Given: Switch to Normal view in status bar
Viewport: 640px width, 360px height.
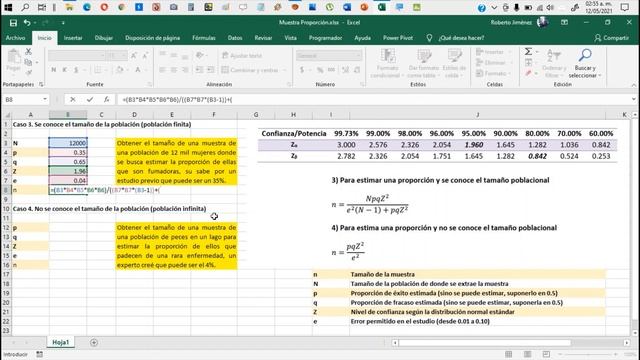Looking at the screenshot, I should 509,354.
